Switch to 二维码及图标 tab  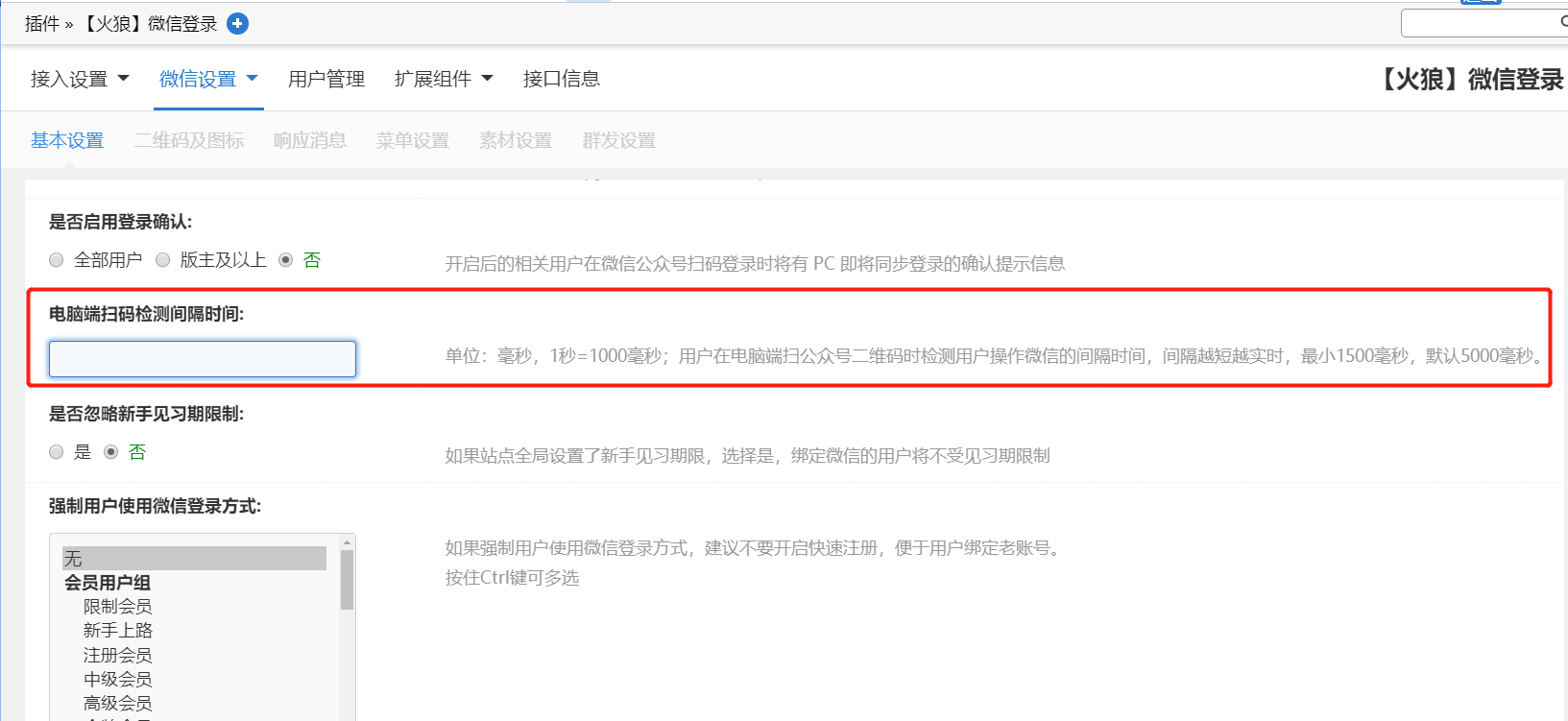click(x=189, y=140)
